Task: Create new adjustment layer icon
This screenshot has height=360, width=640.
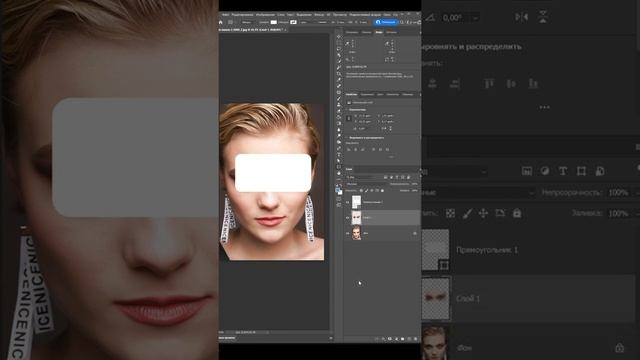Action: (396, 339)
